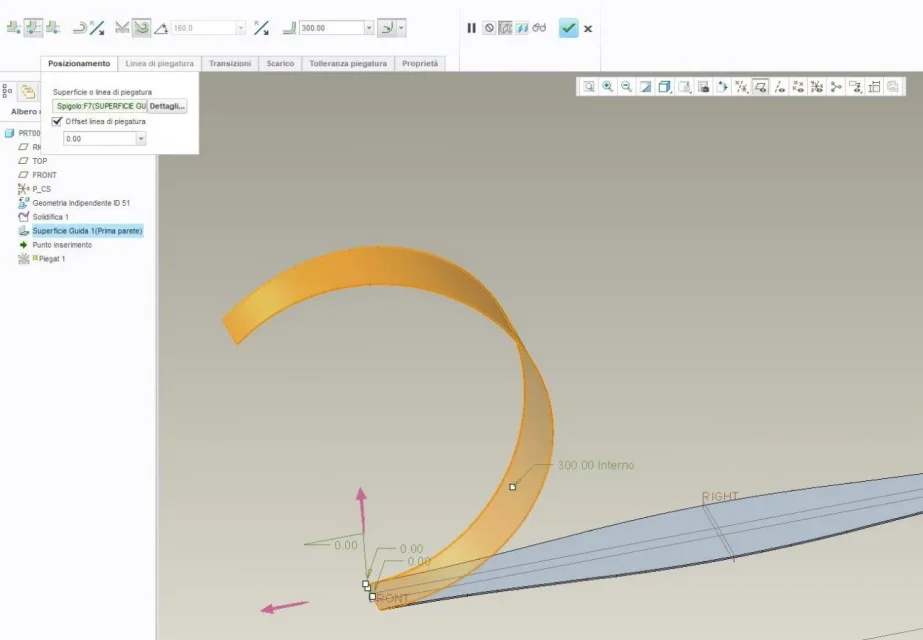Click the Spigolo:F7 bend line reference field
This screenshot has width=923, height=640.
coord(100,105)
